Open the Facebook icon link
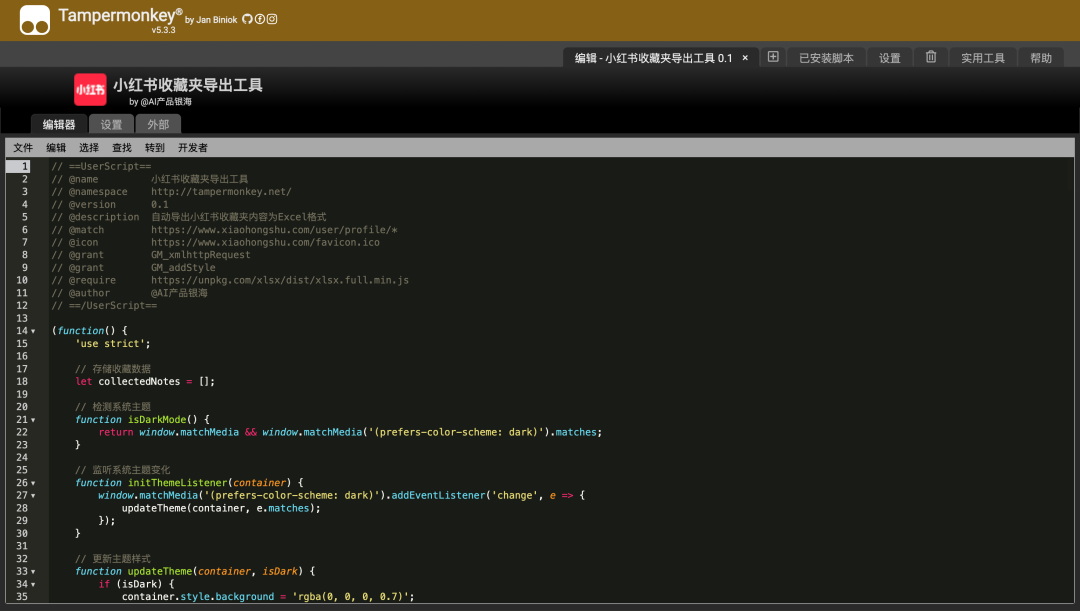This screenshot has height=611, width=1080. pyautogui.click(x=260, y=19)
